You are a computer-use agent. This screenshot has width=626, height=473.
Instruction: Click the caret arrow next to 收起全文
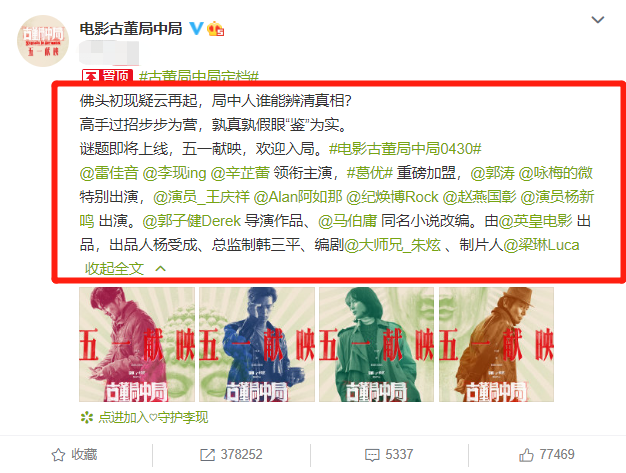pyautogui.click(x=160, y=268)
